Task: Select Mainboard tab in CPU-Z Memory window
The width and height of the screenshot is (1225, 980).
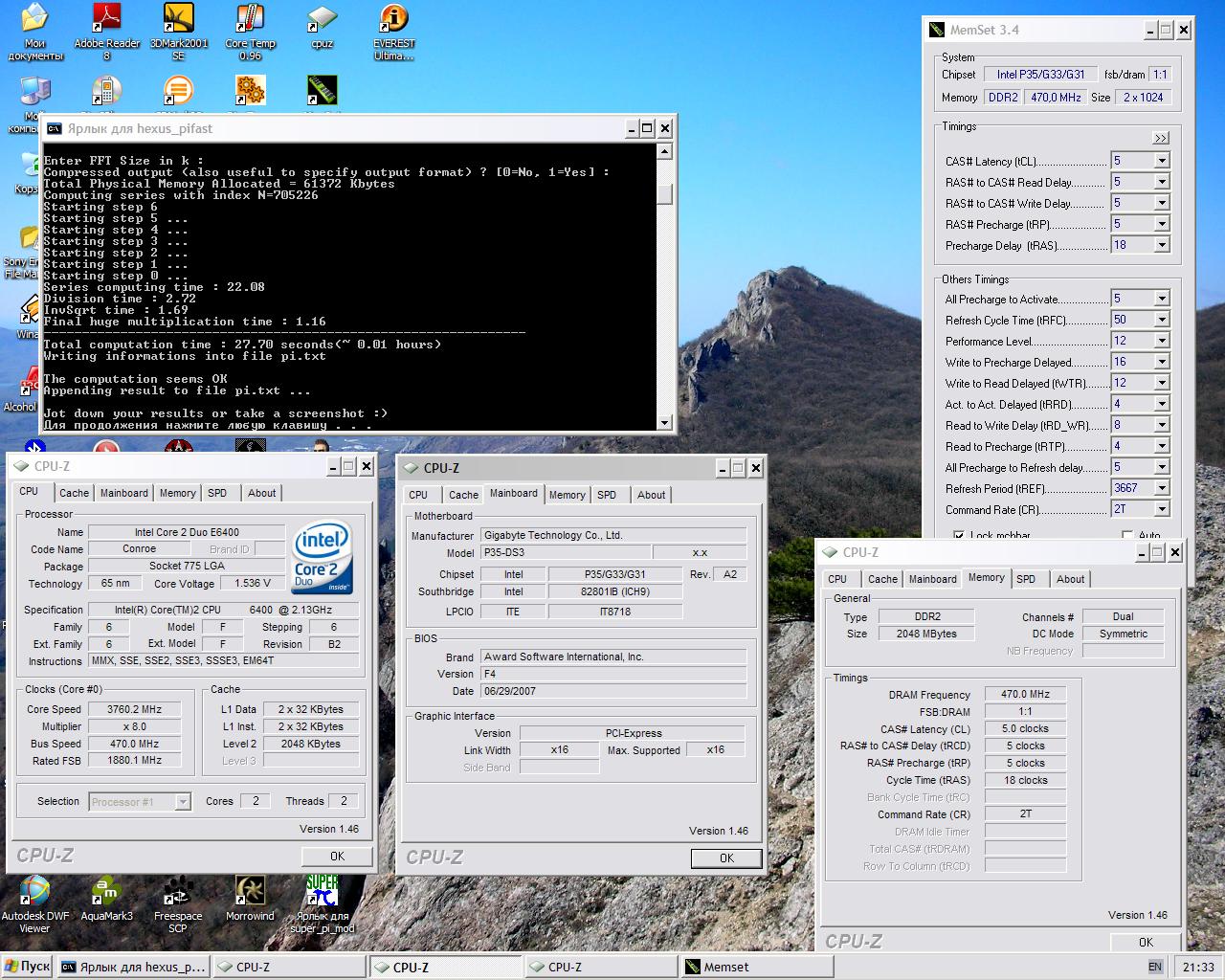Action: (x=932, y=579)
